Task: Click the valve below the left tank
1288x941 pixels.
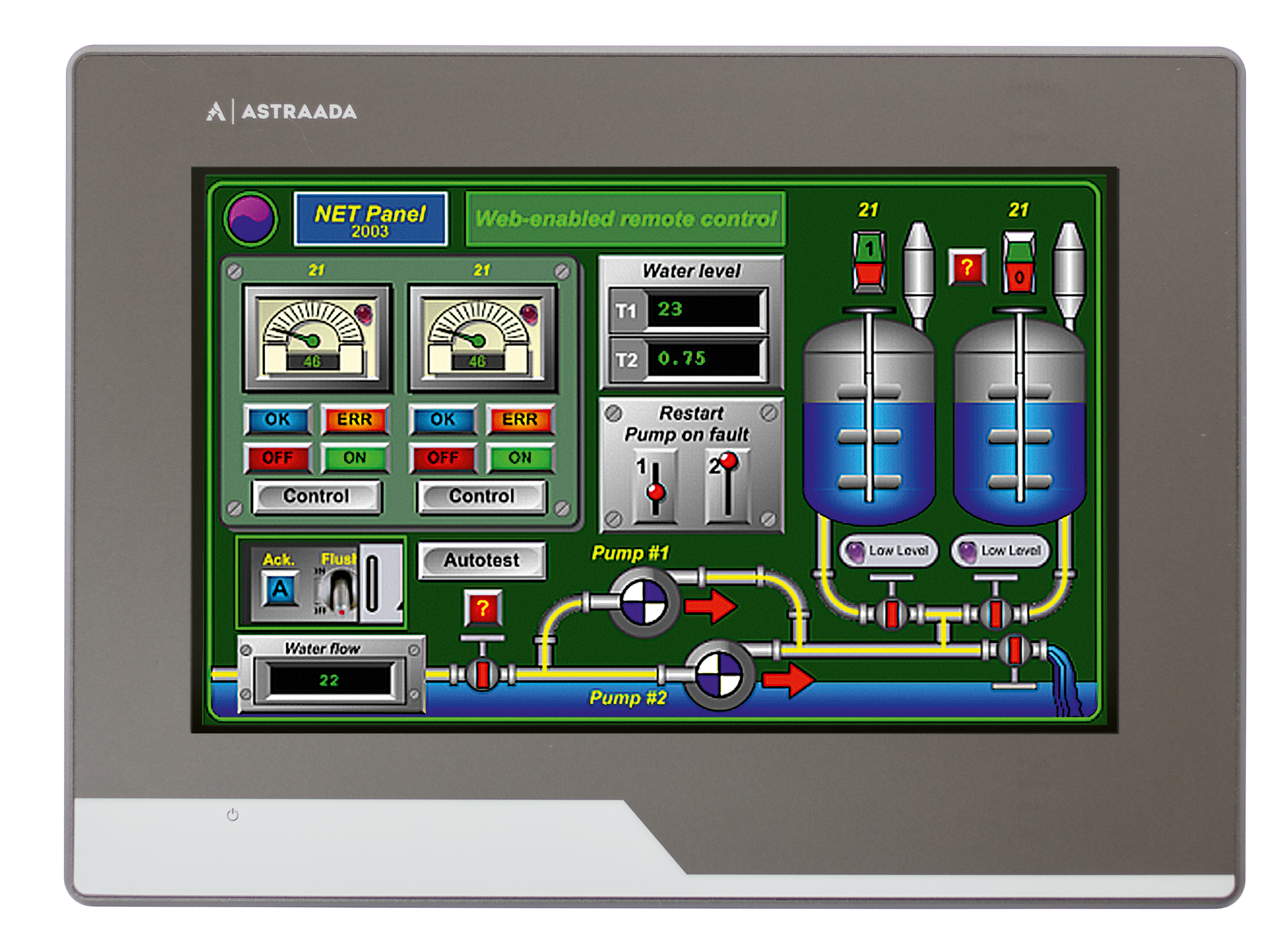Action: tap(892, 614)
